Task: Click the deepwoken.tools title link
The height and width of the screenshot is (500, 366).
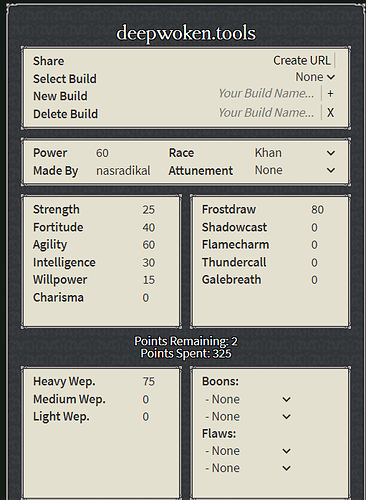Action: pos(186,33)
